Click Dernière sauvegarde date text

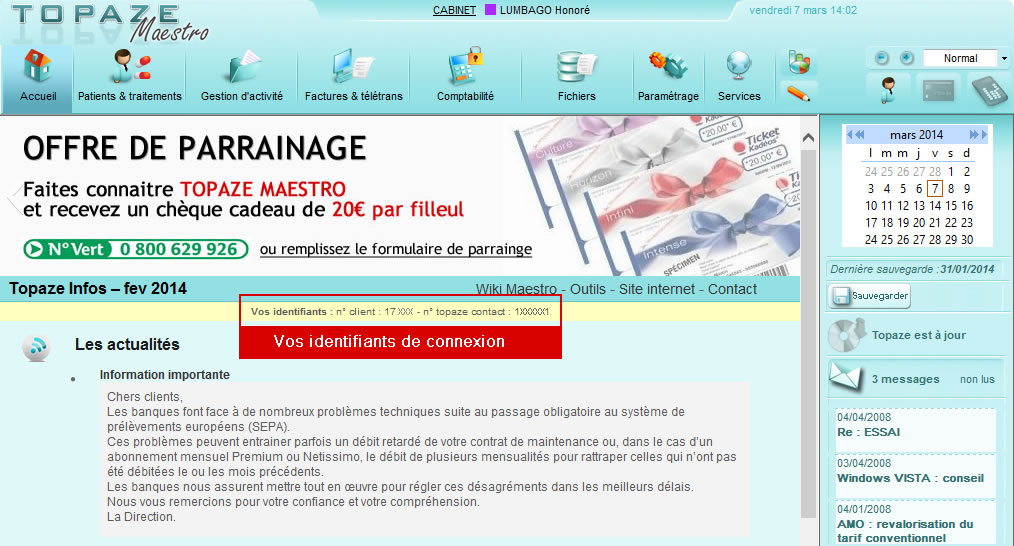(x=912, y=269)
